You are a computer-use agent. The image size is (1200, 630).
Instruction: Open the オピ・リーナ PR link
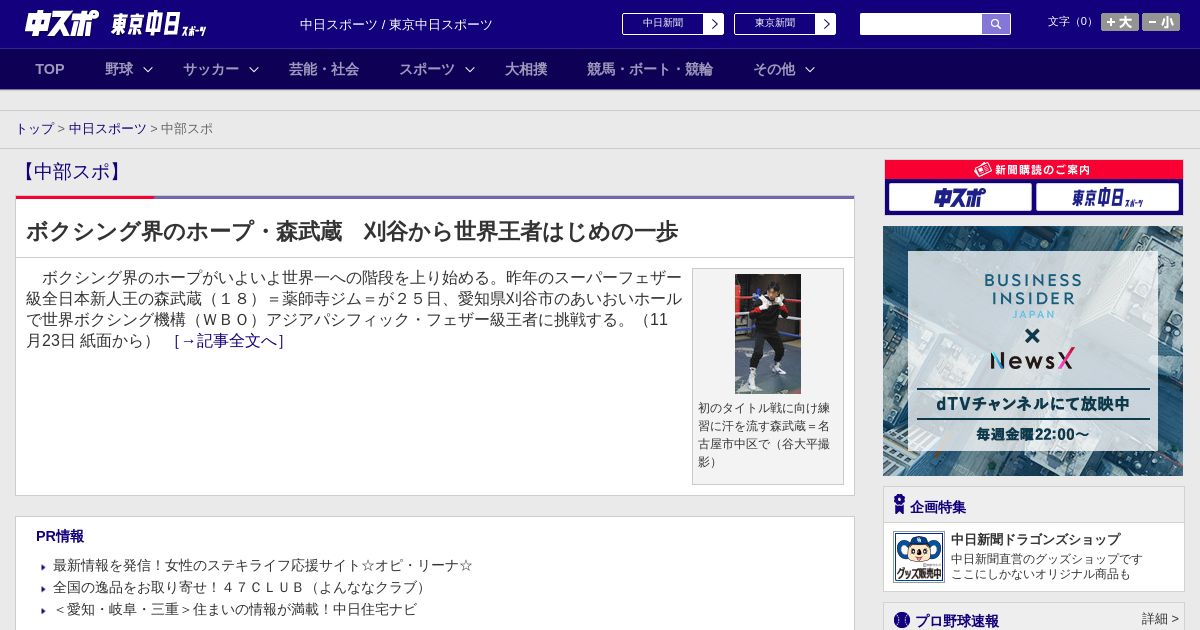coord(263,566)
